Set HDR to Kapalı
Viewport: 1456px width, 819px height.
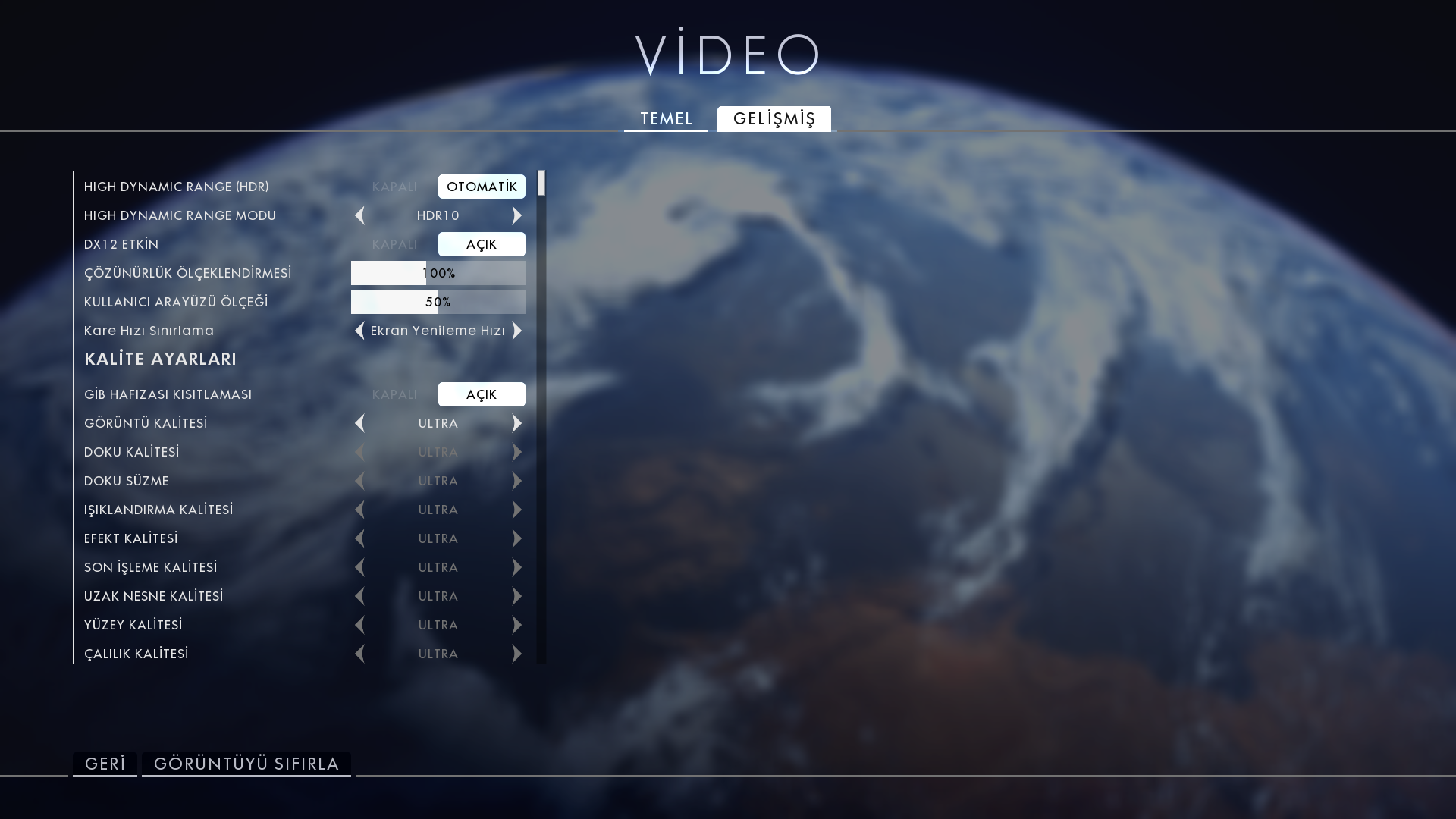[x=394, y=187]
